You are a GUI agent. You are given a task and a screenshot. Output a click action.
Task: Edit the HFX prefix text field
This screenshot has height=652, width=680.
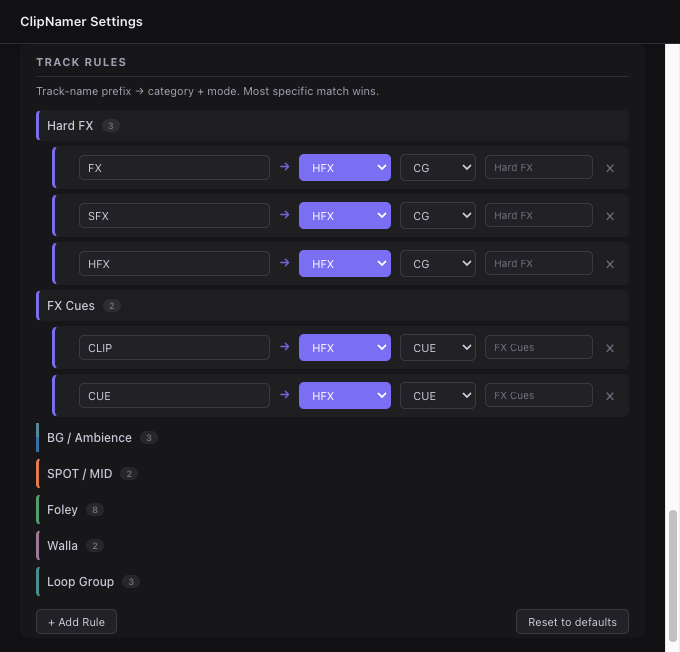(x=174, y=264)
